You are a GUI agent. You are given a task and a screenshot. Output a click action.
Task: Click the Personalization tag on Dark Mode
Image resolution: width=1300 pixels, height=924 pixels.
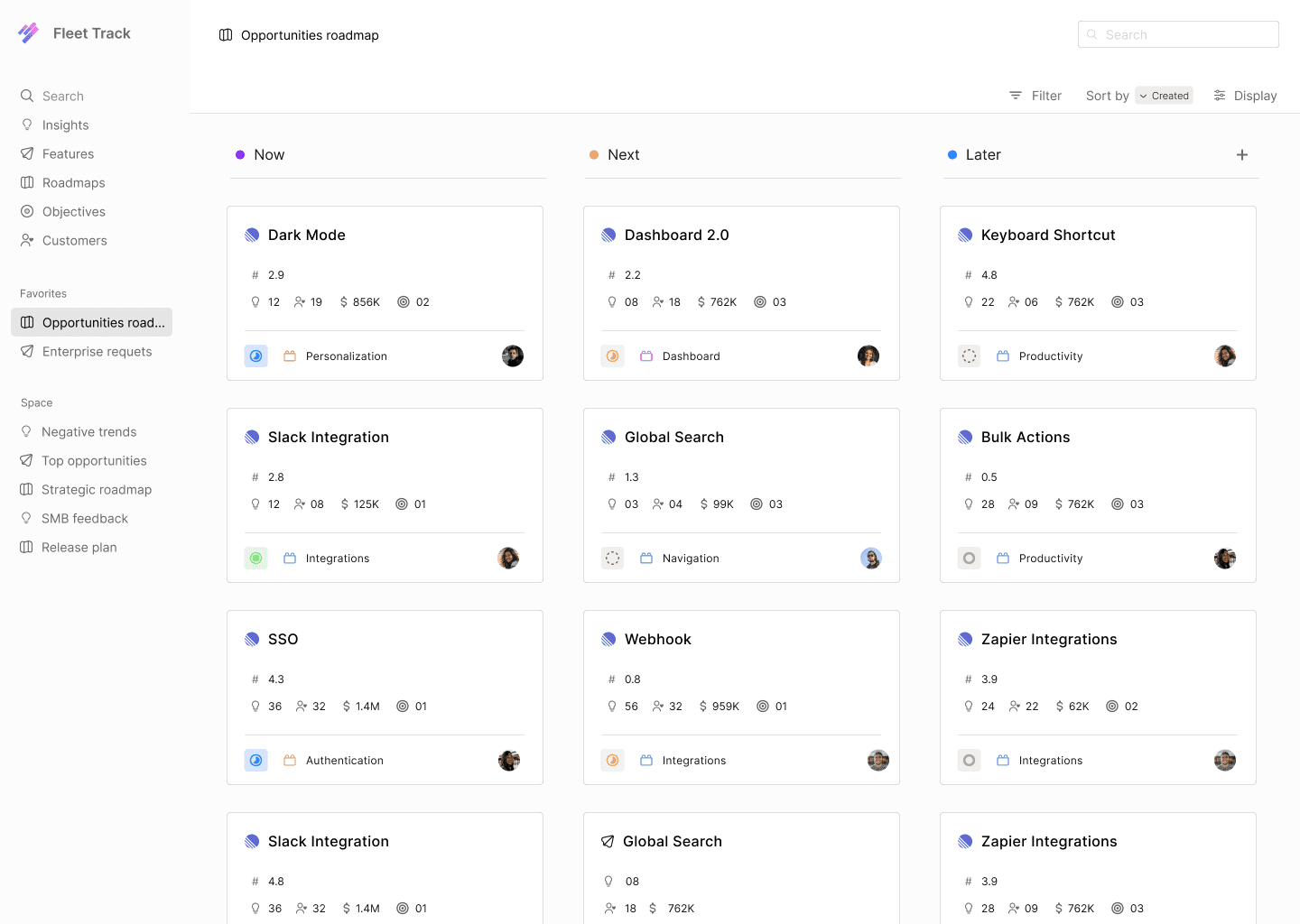336,356
